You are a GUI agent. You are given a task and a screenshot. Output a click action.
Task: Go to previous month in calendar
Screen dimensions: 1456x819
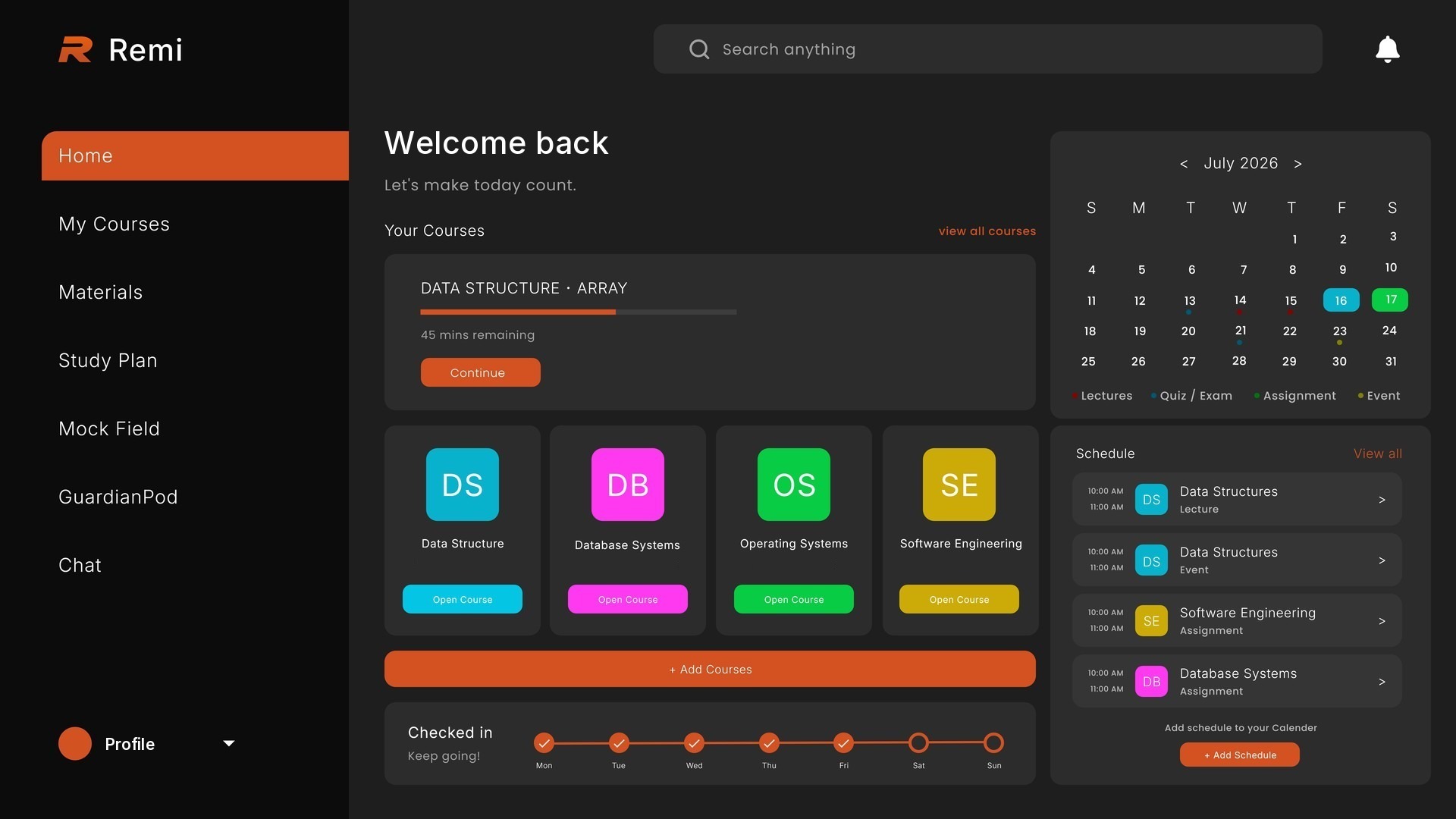point(1184,164)
